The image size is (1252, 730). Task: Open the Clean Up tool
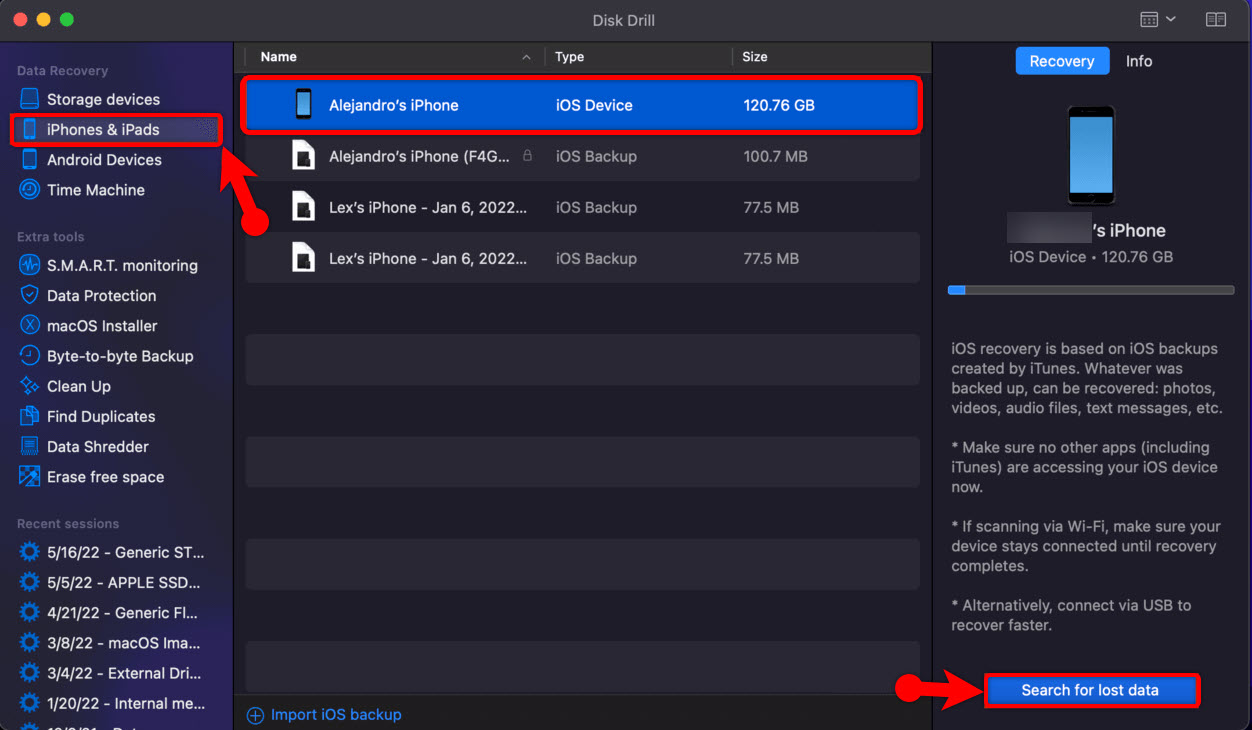[x=78, y=386]
